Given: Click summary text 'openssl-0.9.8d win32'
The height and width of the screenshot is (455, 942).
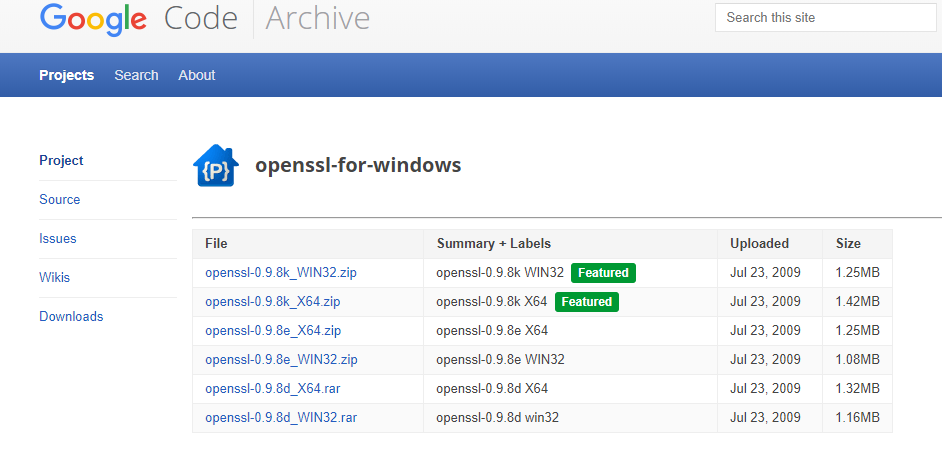Looking at the screenshot, I should 497,417.
